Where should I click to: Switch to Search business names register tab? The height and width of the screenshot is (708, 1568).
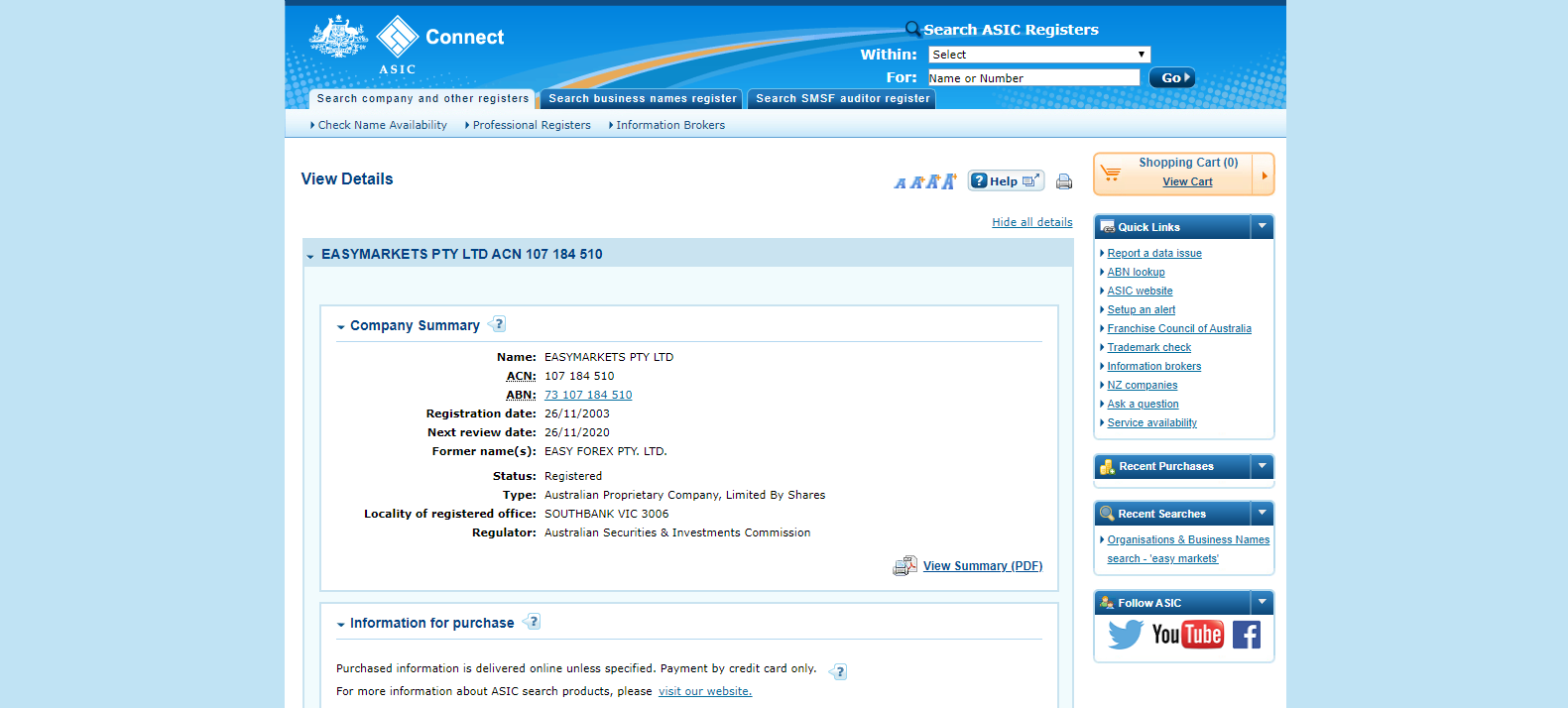coord(642,99)
